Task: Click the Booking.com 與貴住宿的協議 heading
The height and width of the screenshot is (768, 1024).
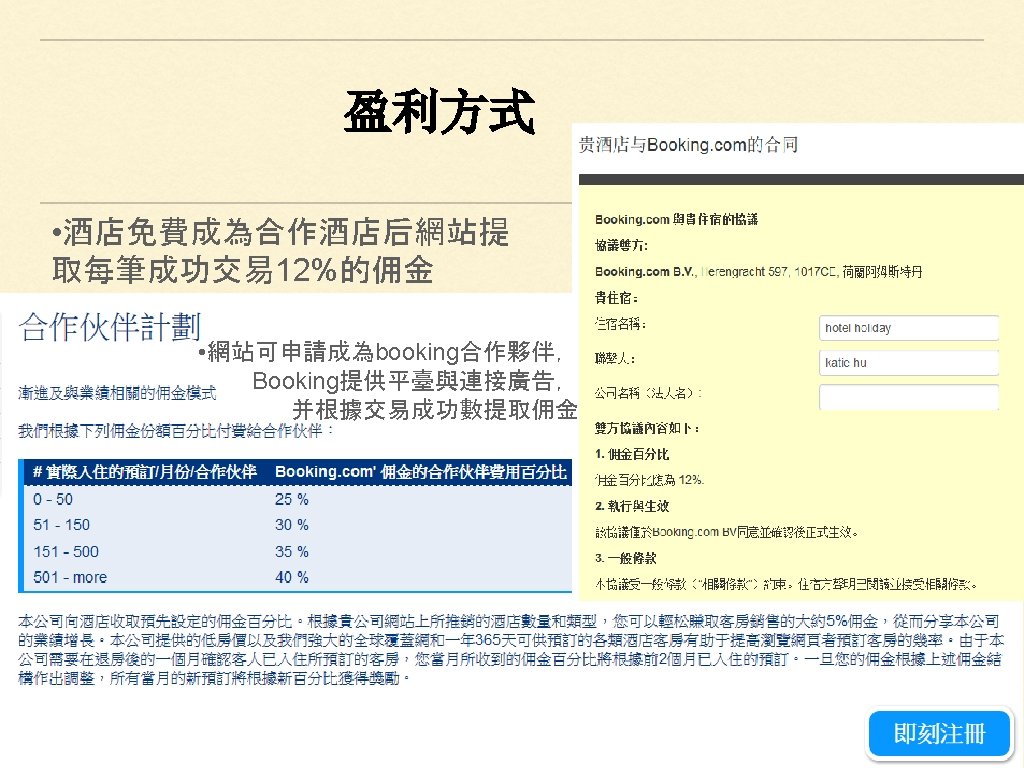Action: (x=677, y=219)
